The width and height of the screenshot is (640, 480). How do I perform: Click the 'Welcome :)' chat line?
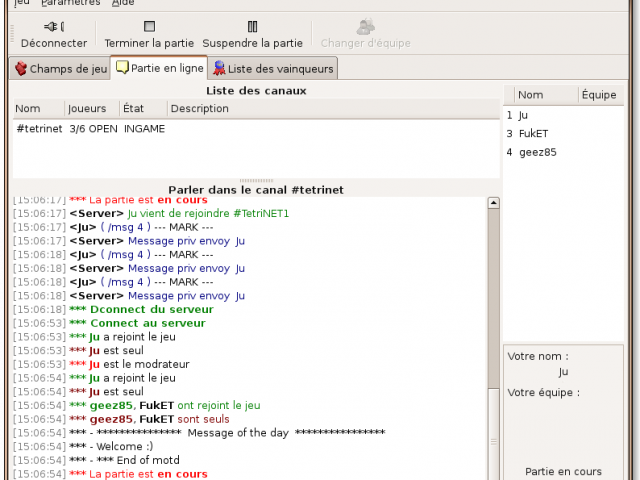click(83, 447)
